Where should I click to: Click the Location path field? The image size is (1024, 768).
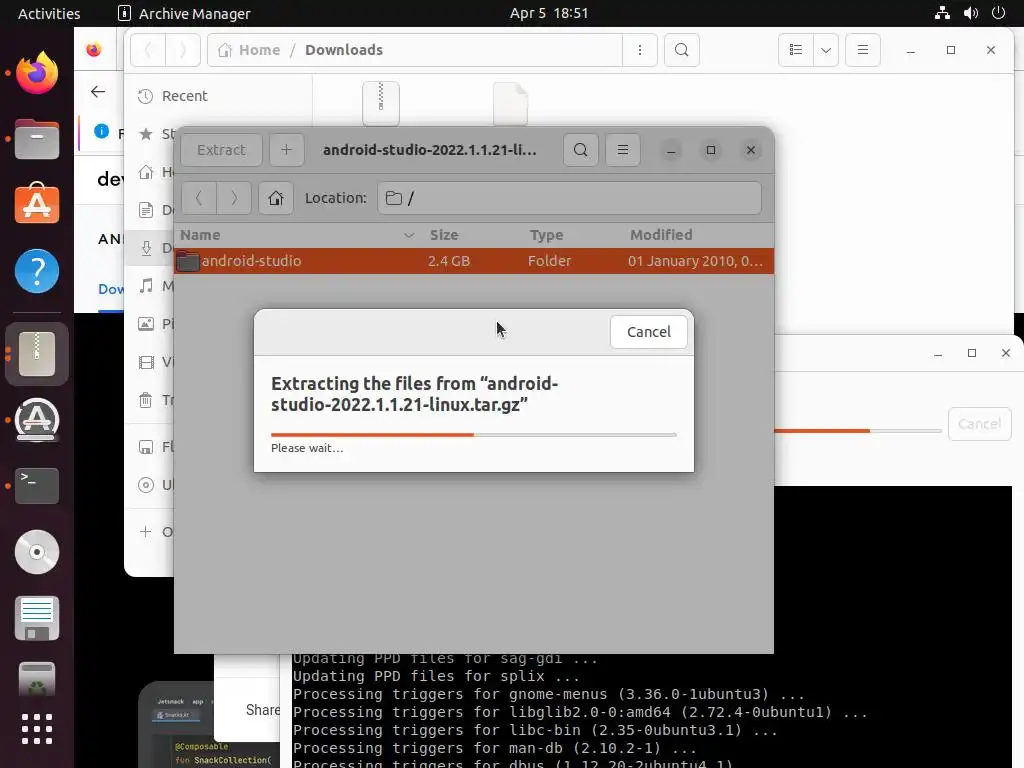tap(569, 198)
